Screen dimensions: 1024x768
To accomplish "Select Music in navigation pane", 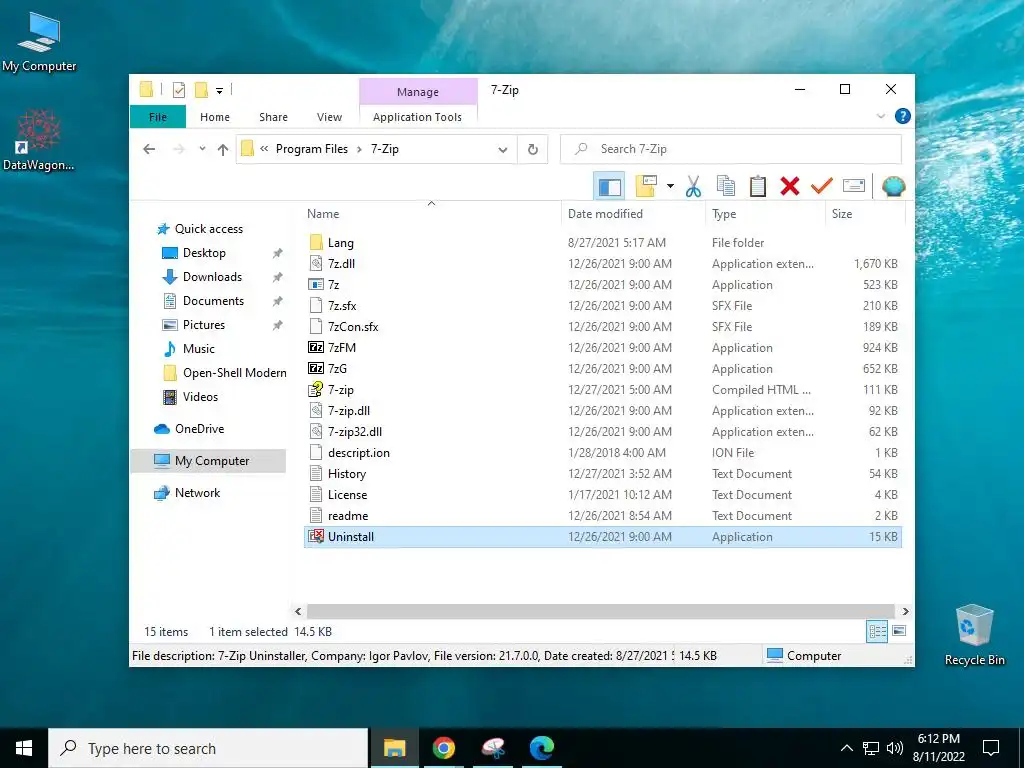I will pyautogui.click(x=198, y=349).
